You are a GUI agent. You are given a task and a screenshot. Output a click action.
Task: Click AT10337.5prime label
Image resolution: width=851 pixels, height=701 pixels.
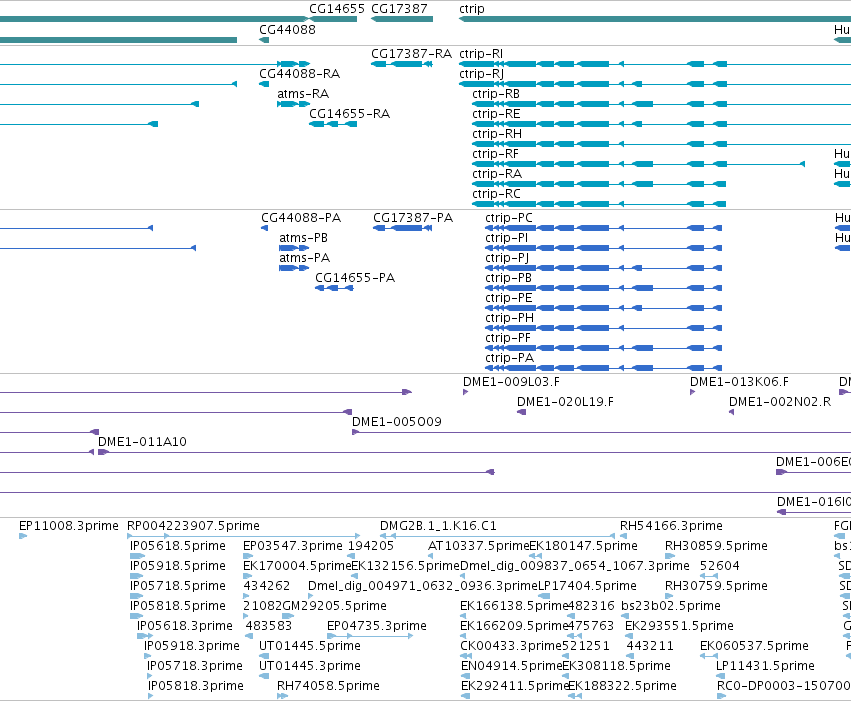click(x=478, y=546)
